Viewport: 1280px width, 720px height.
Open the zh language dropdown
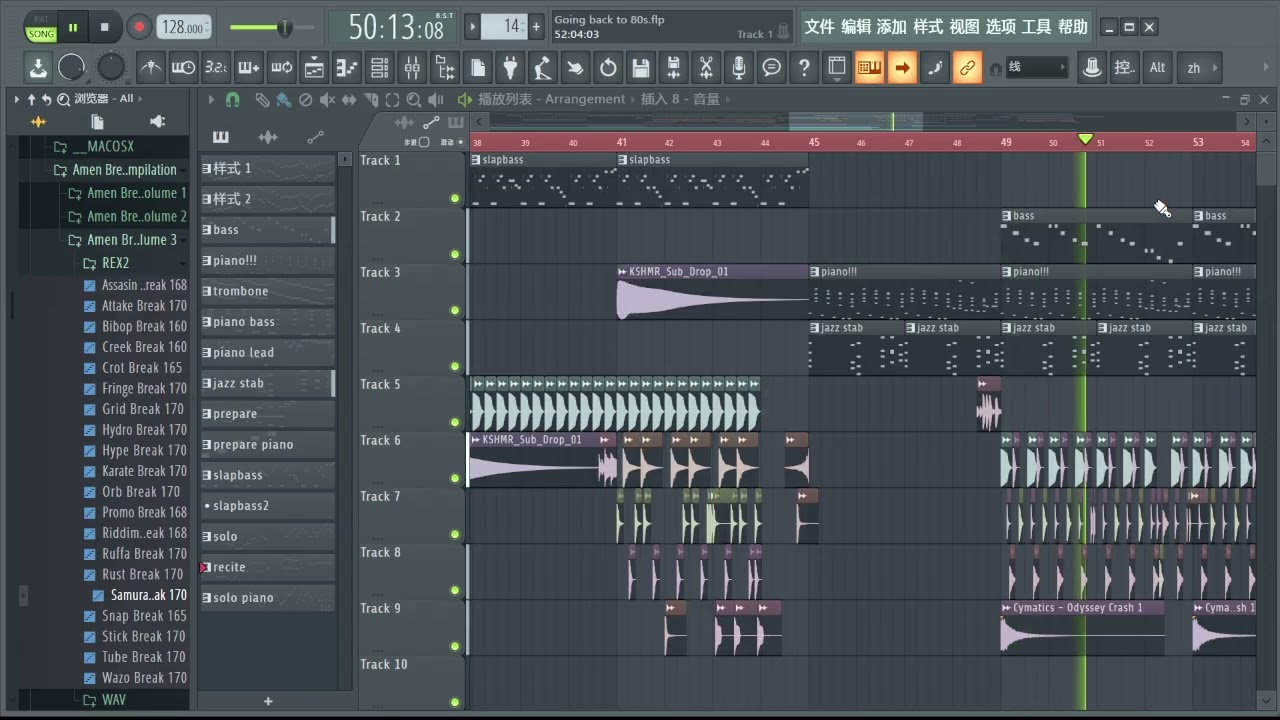(x=1199, y=68)
